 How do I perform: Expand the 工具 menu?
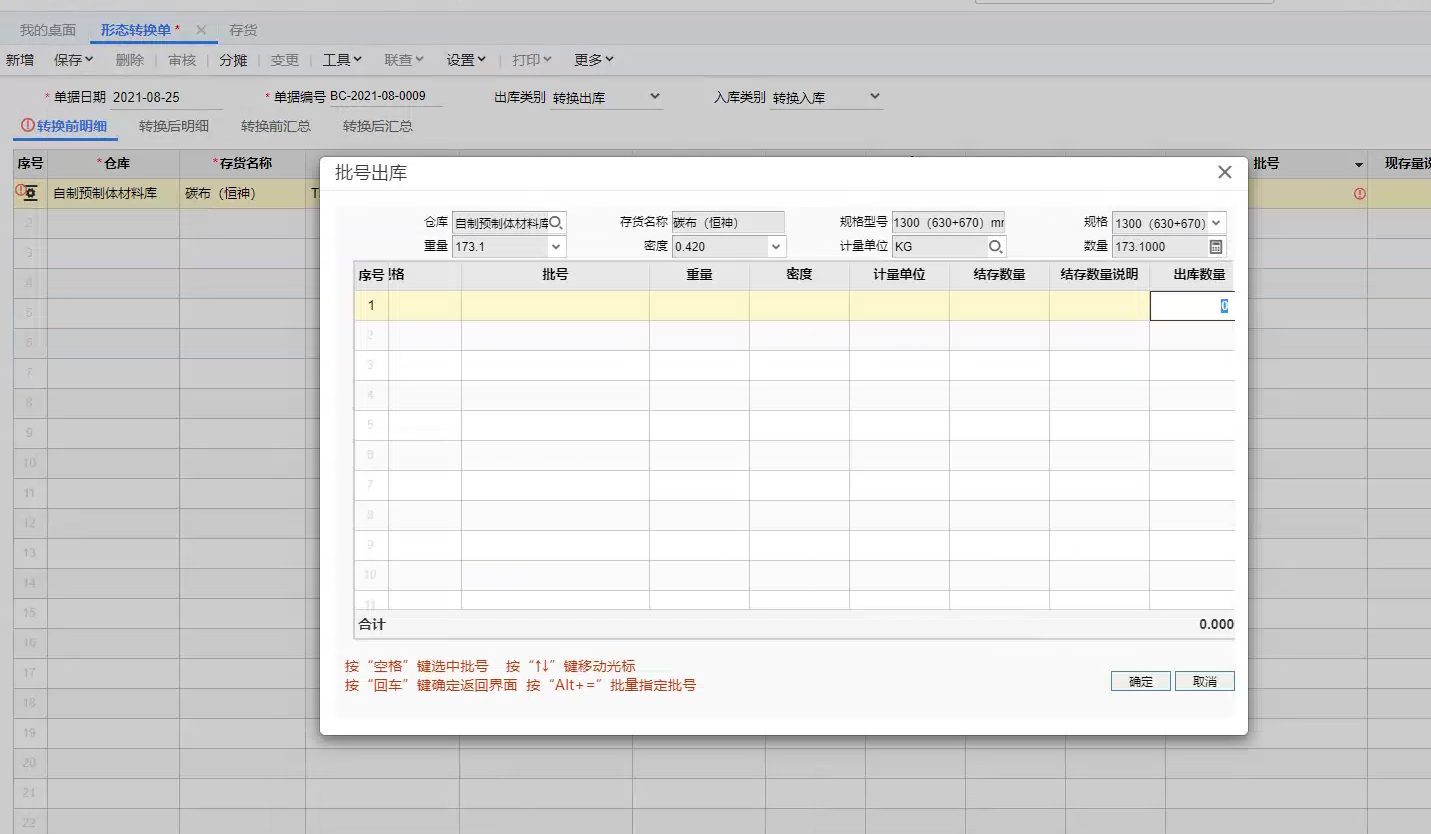(x=342, y=60)
